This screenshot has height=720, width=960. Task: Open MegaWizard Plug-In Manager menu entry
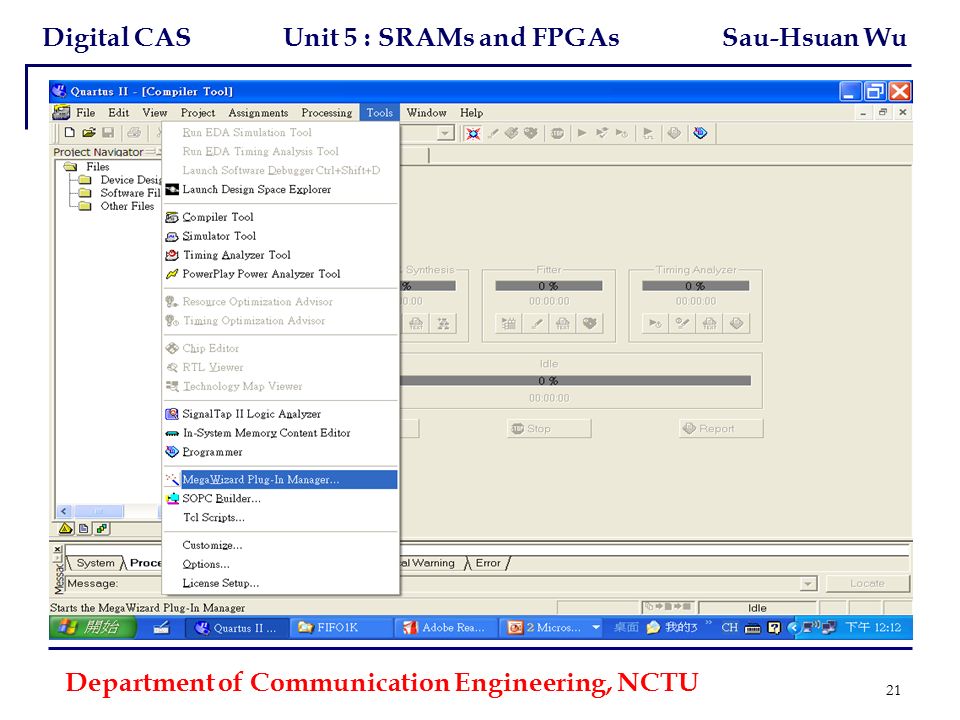[x=281, y=479]
